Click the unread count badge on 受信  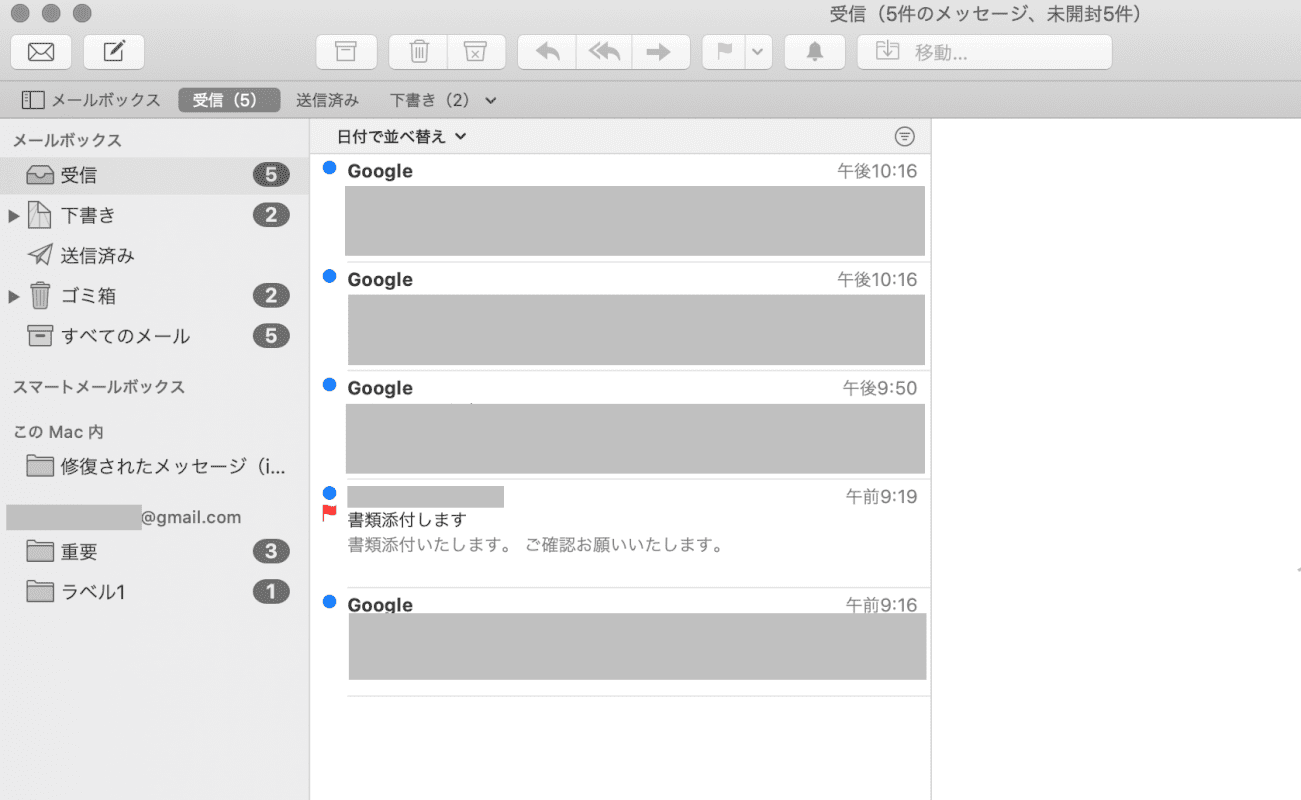click(x=271, y=175)
